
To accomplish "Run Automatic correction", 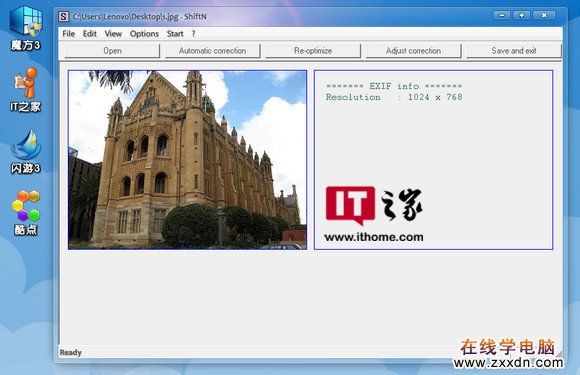I will (213, 51).
